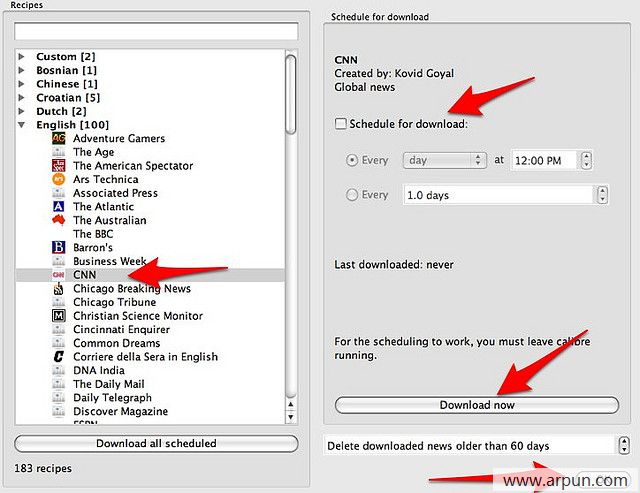Click the icon beside The Daily Mail
The height and width of the screenshot is (493, 640).
(59, 384)
